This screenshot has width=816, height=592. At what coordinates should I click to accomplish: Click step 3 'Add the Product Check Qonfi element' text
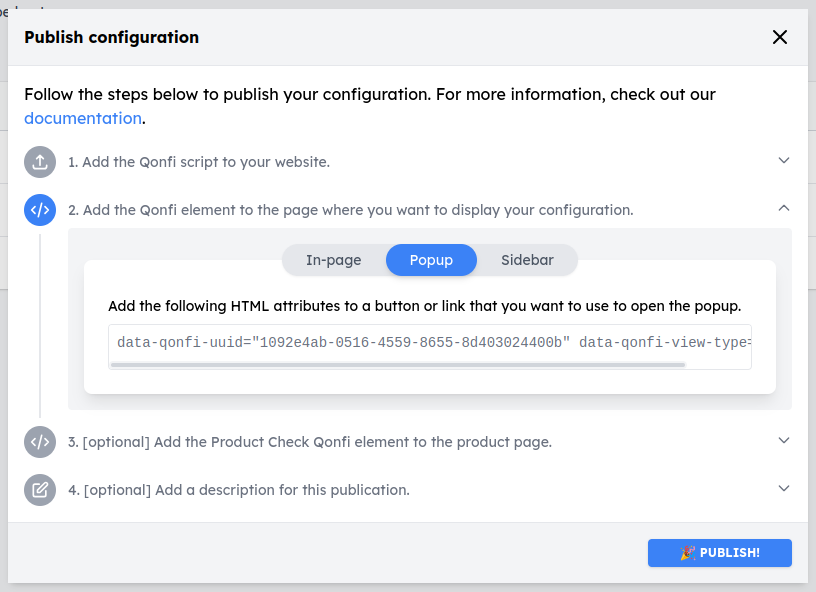tap(310, 442)
